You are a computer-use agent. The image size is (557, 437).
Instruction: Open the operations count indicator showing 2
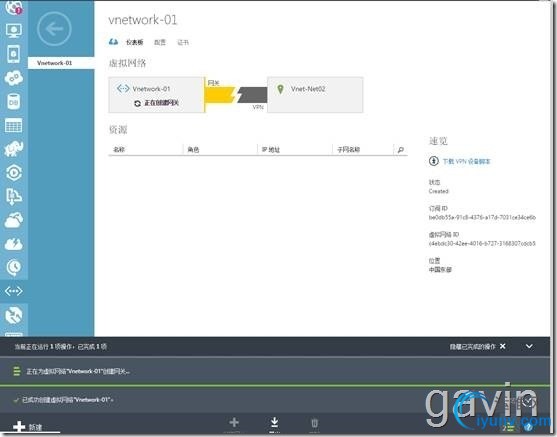click(508, 427)
